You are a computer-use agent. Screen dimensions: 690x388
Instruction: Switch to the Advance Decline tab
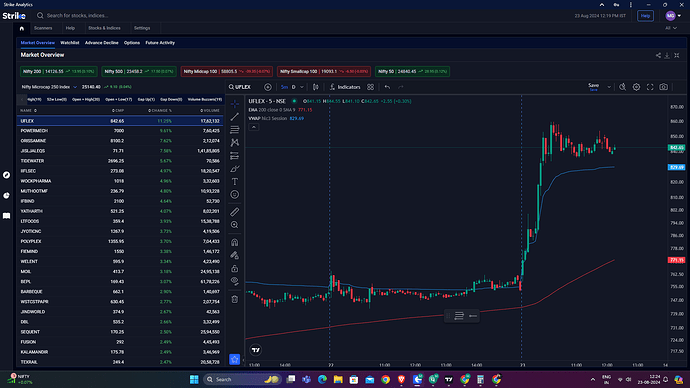point(102,43)
